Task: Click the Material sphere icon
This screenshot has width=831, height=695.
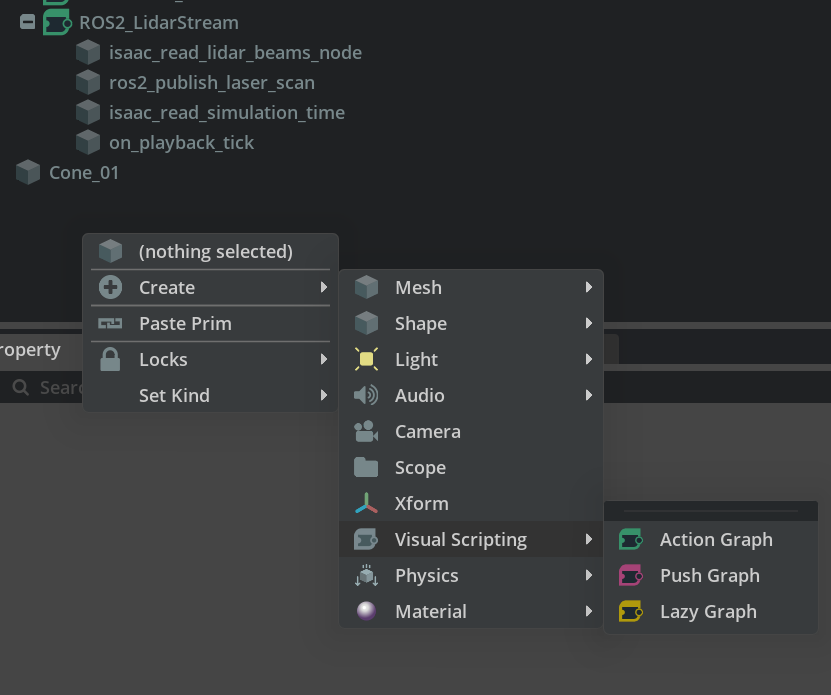Action: tap(366, 611)
